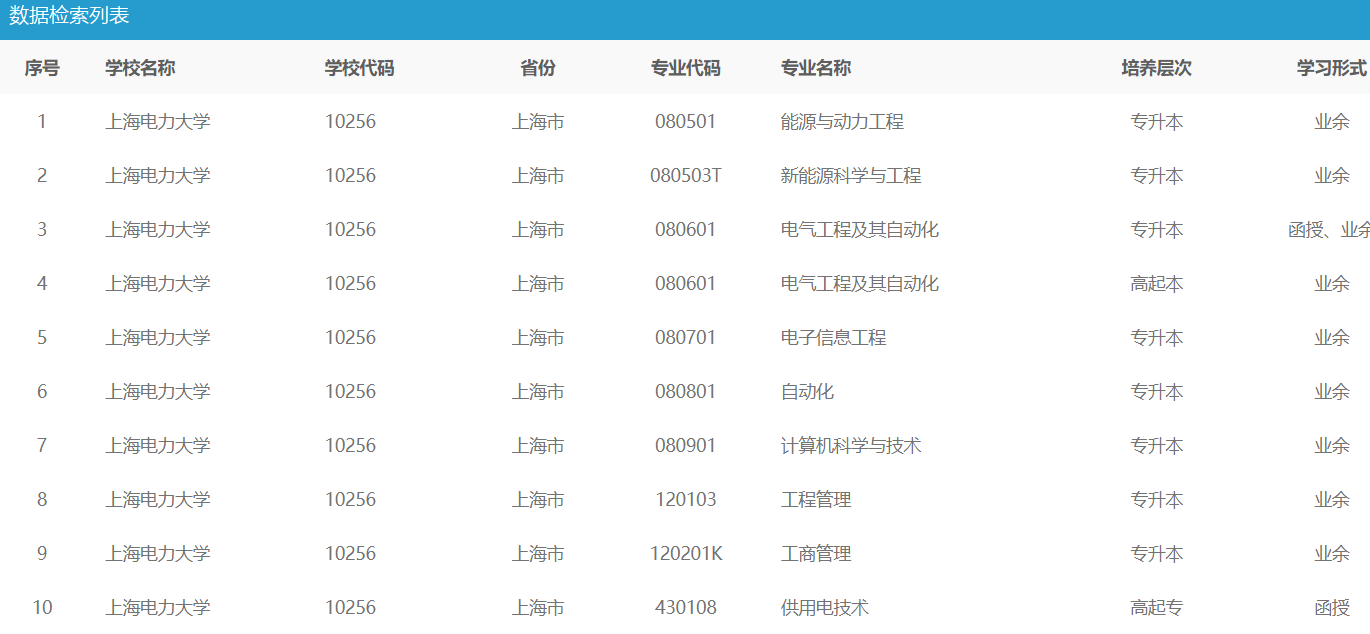Select 电气工程及其自动化 in the 高起本 row
The width and height of the screenshot is (1370, 634).
(x=860, y=284)
